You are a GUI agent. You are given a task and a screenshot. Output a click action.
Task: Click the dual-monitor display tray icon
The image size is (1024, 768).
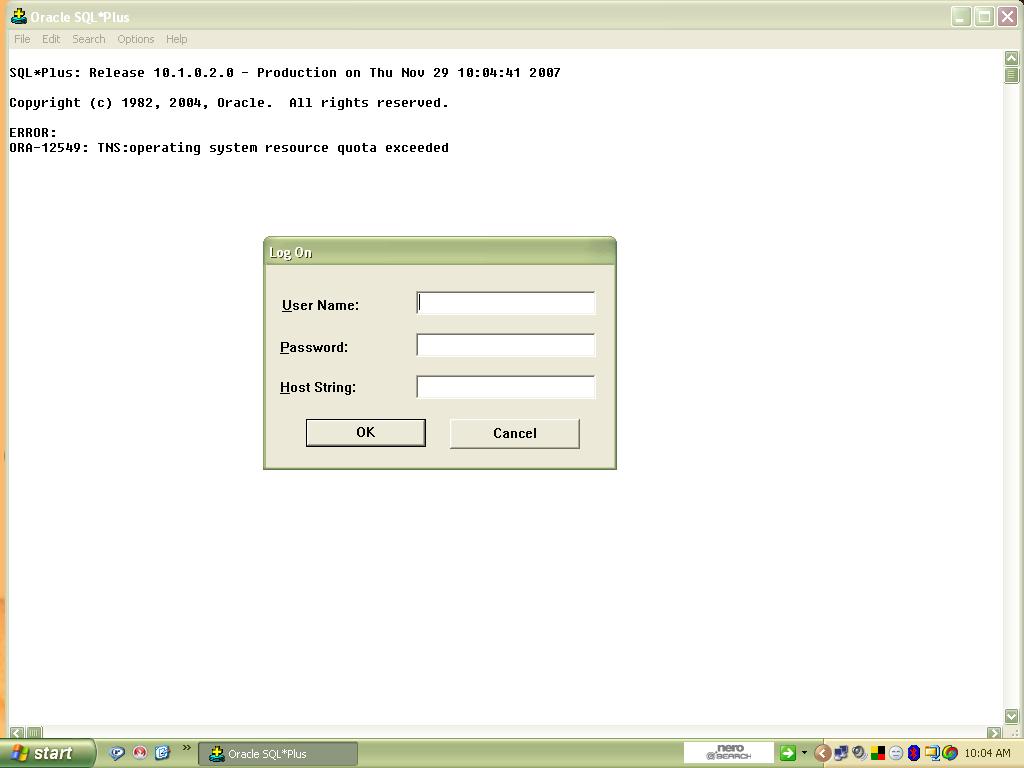pos(932,753)
